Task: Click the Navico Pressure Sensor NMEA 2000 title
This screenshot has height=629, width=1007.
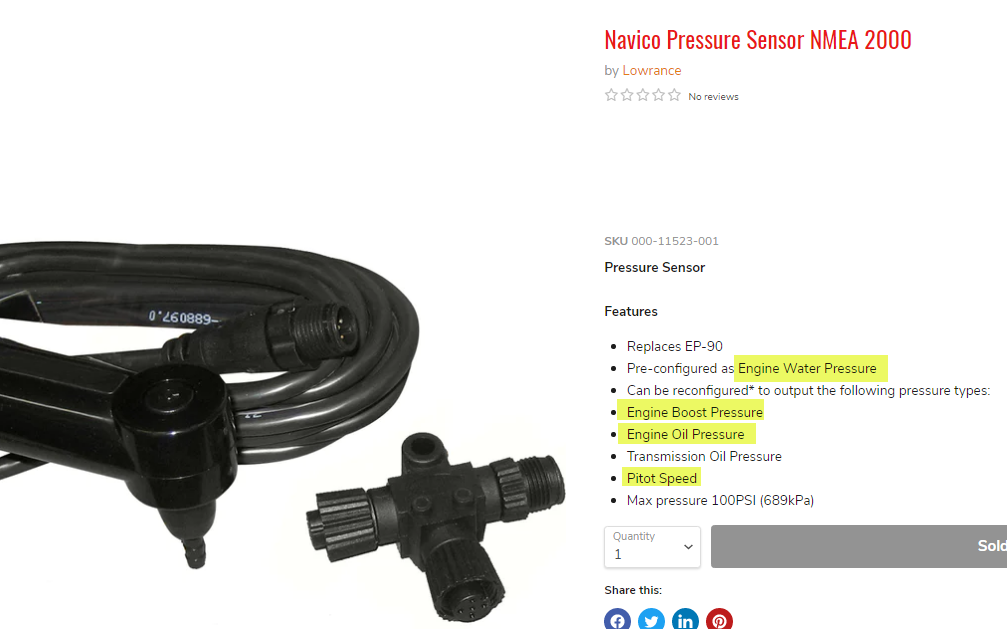Action: coord(758,40)
